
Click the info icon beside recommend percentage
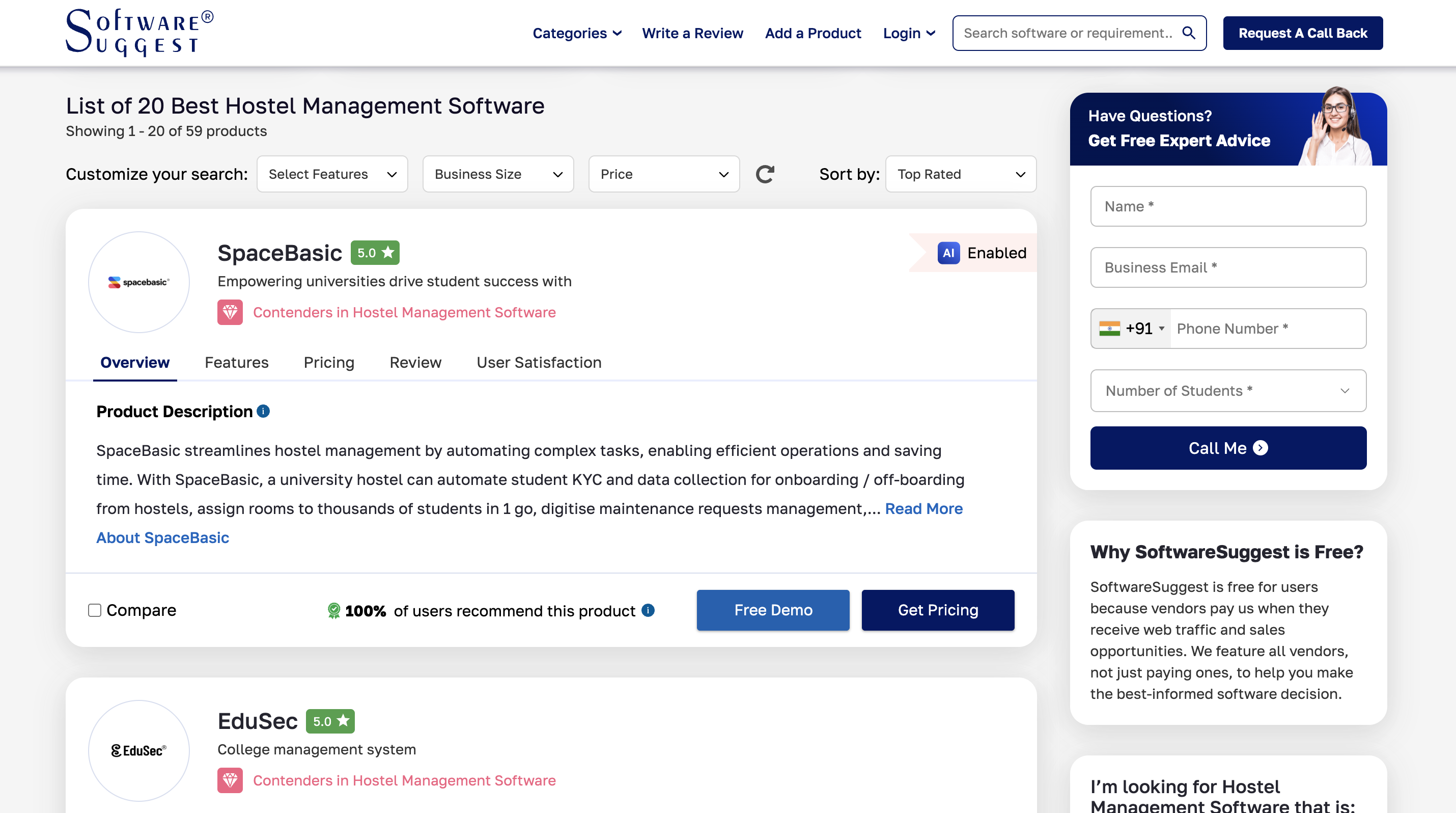pyautogui.click(x=648, y=610)
